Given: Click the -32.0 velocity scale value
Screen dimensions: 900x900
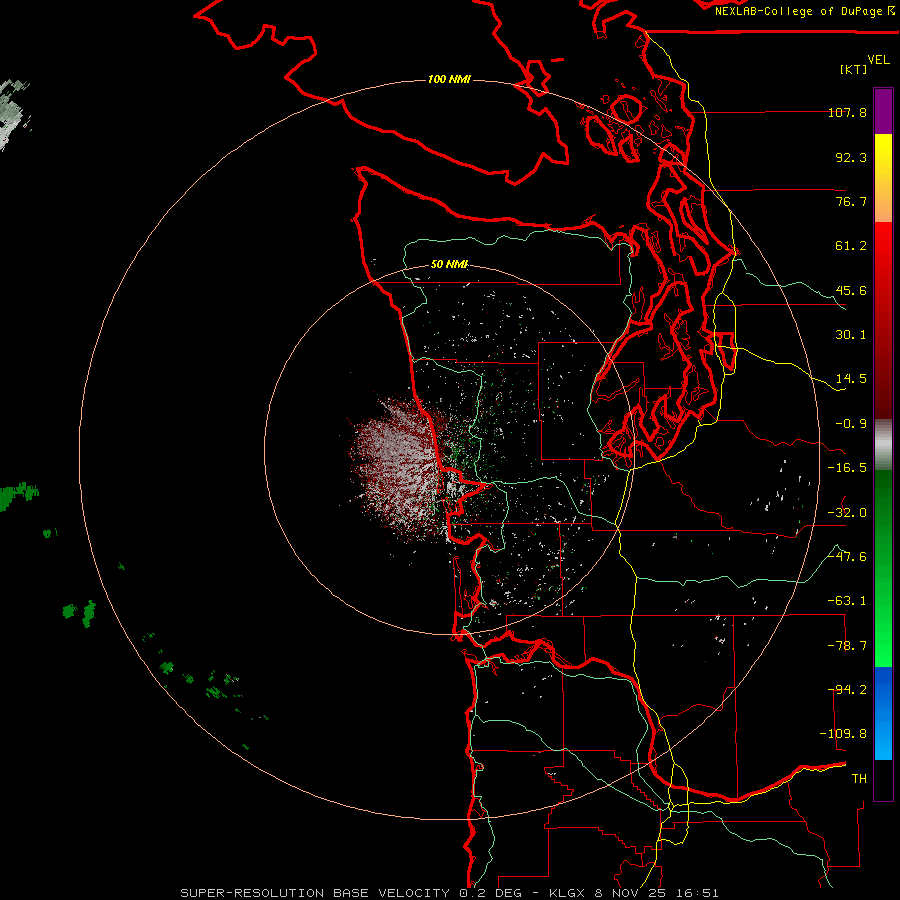Looking at the screenshot, I should click(847, 513).
